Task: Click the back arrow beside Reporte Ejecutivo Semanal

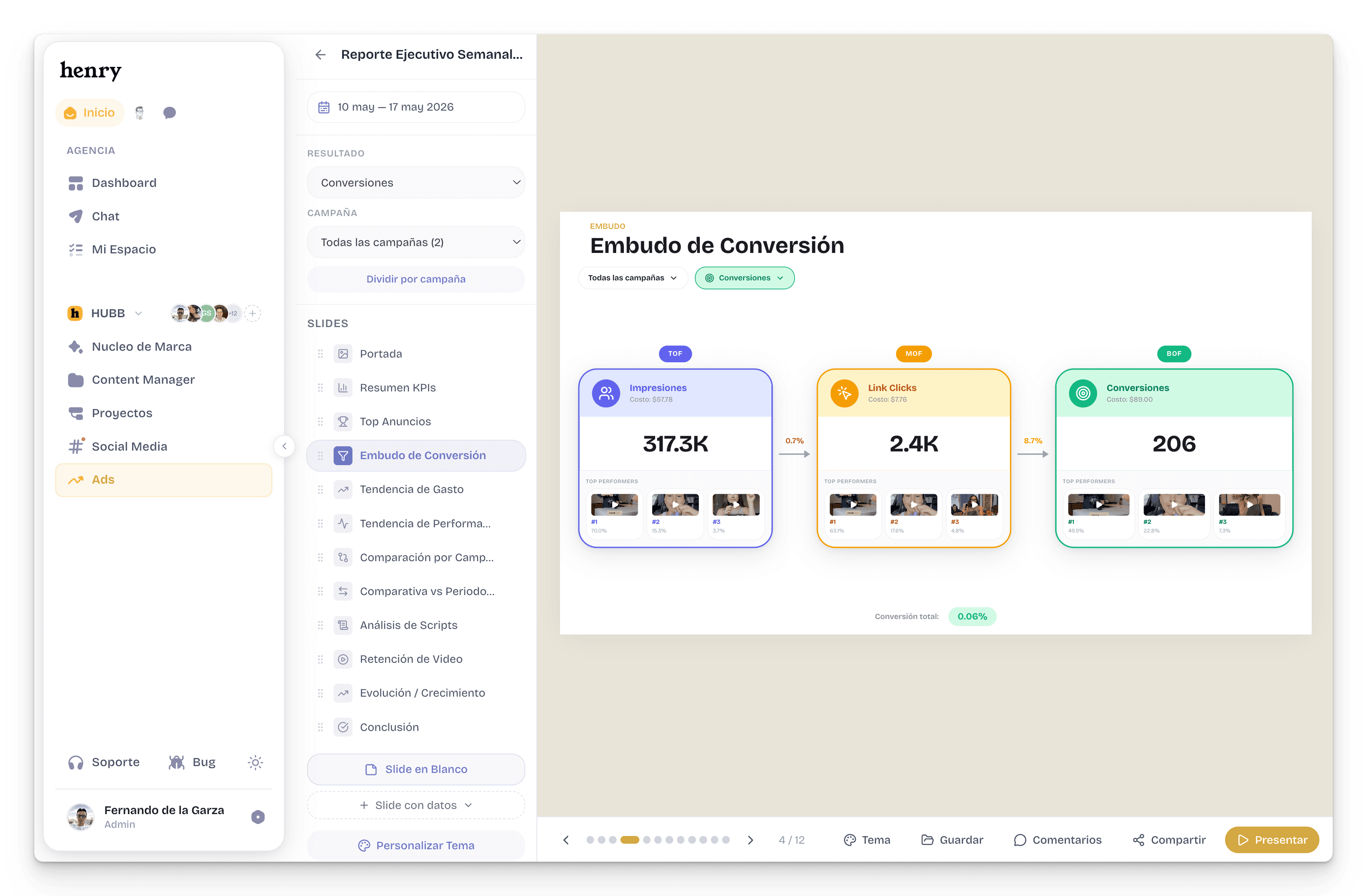Action: pyautogui.click(x=320, y=54)
